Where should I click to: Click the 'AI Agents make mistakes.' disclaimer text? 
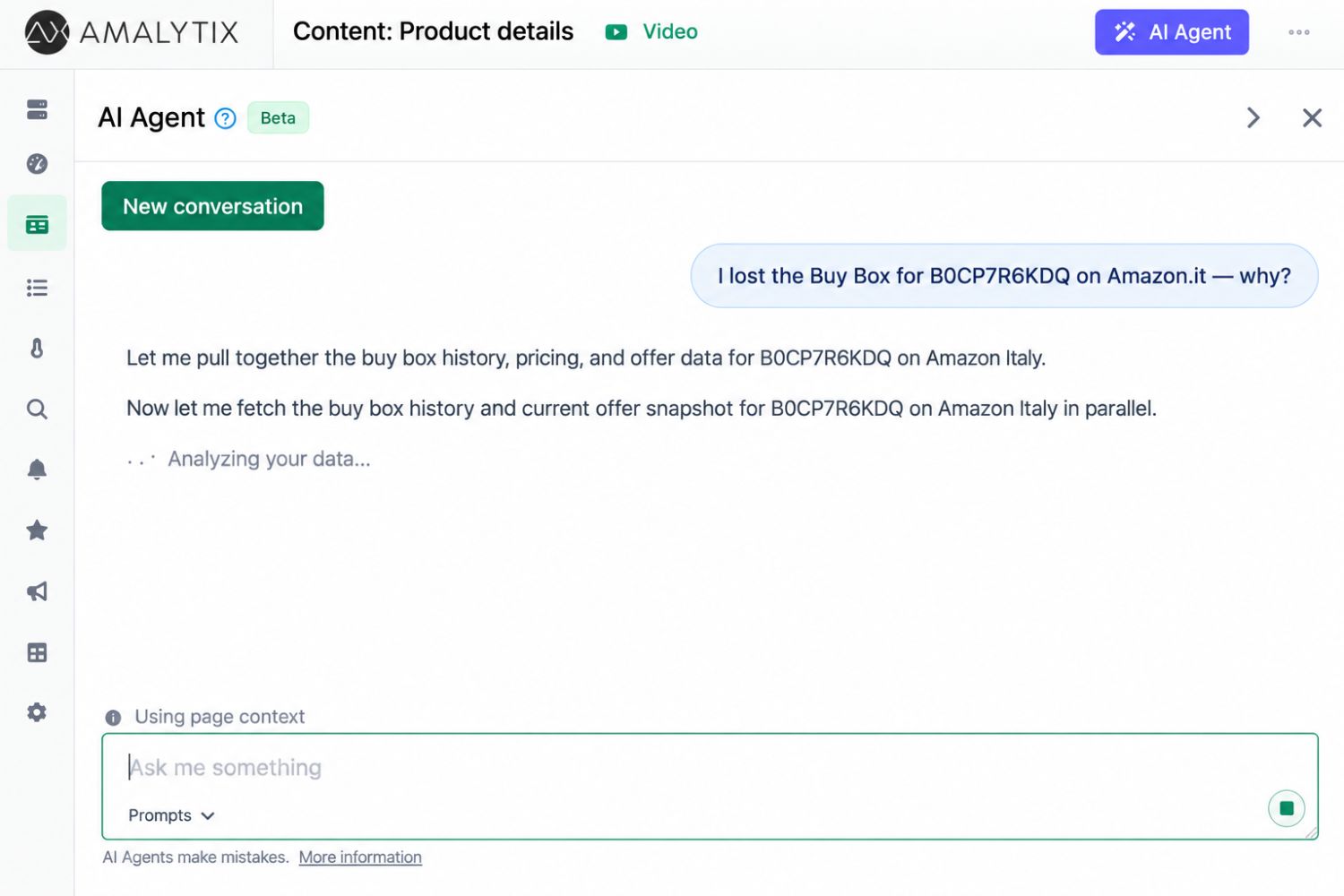click(x=195, y=857)
